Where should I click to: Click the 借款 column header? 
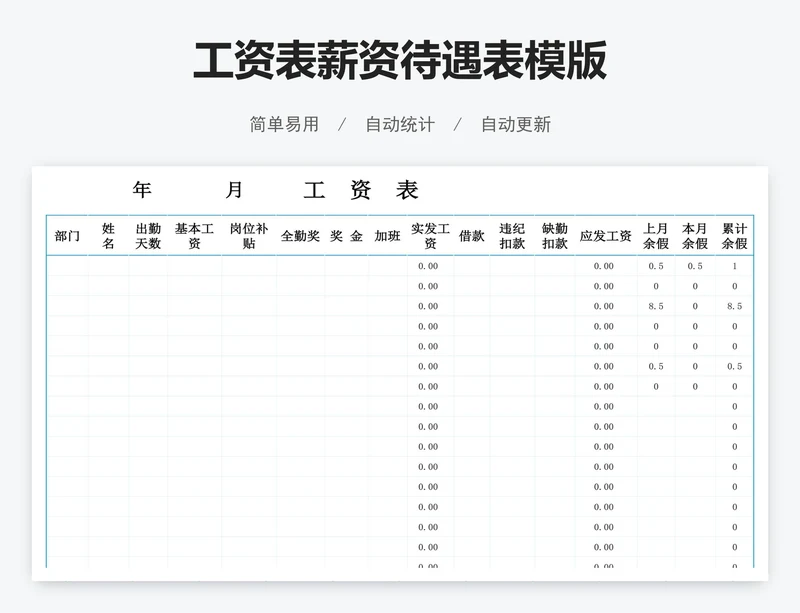(471, 236)
